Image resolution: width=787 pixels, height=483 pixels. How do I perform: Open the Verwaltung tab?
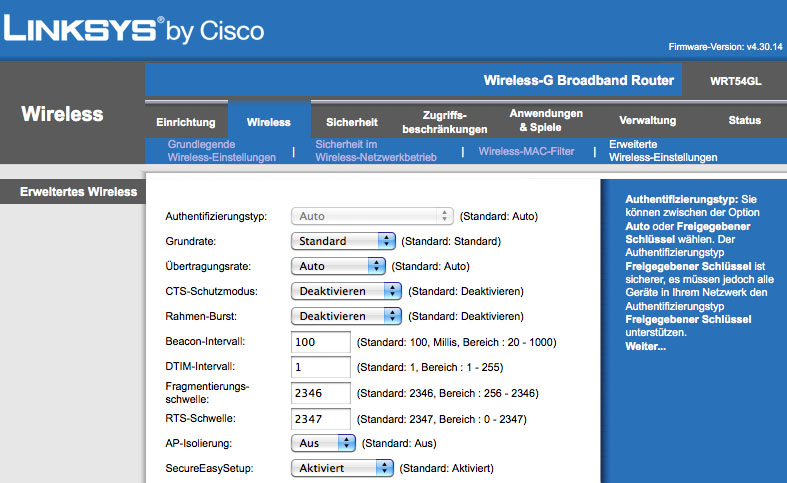[647, 120]
